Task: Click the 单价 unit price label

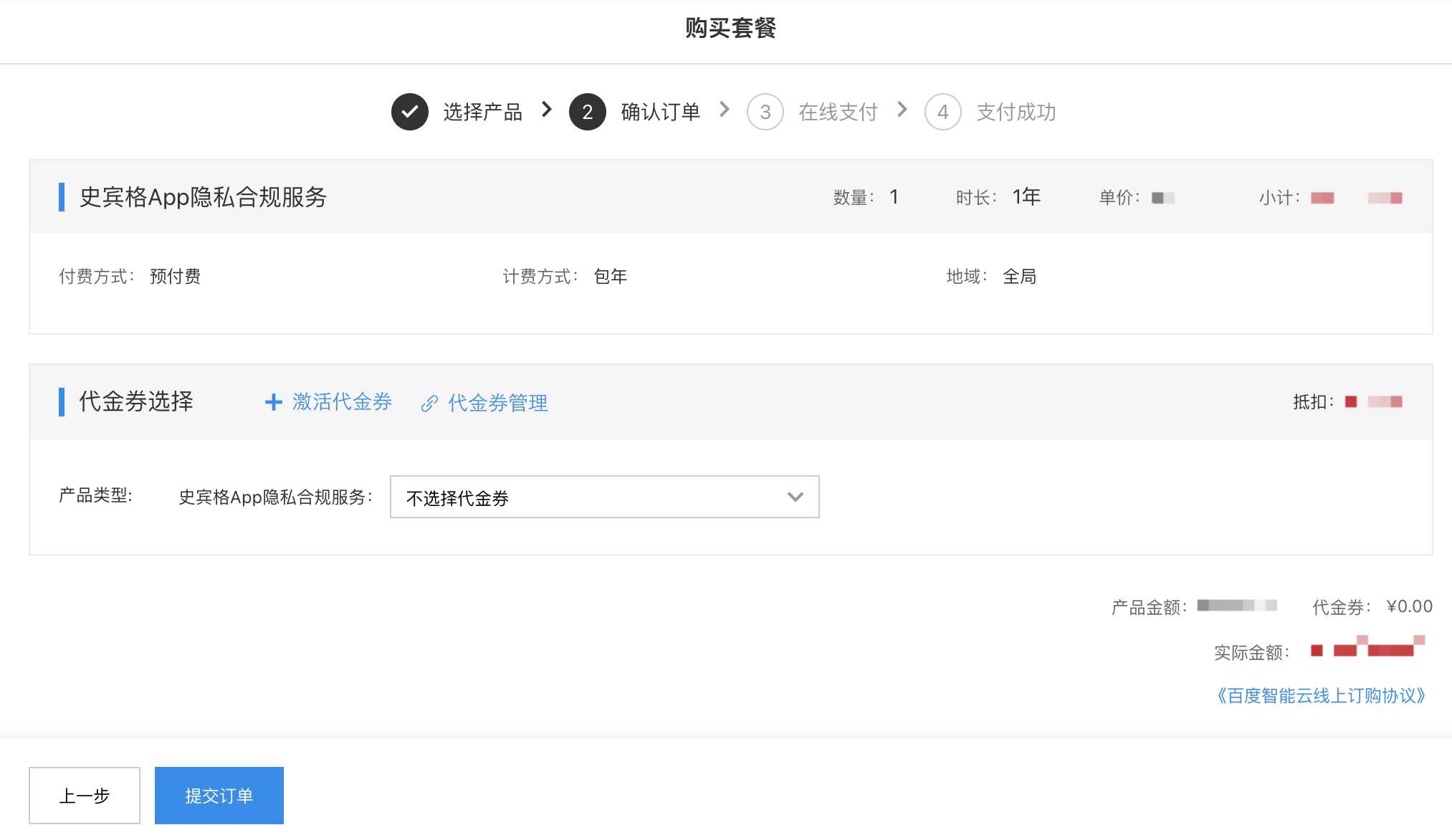Action: pyautogui.click(x=1119, y=198)
